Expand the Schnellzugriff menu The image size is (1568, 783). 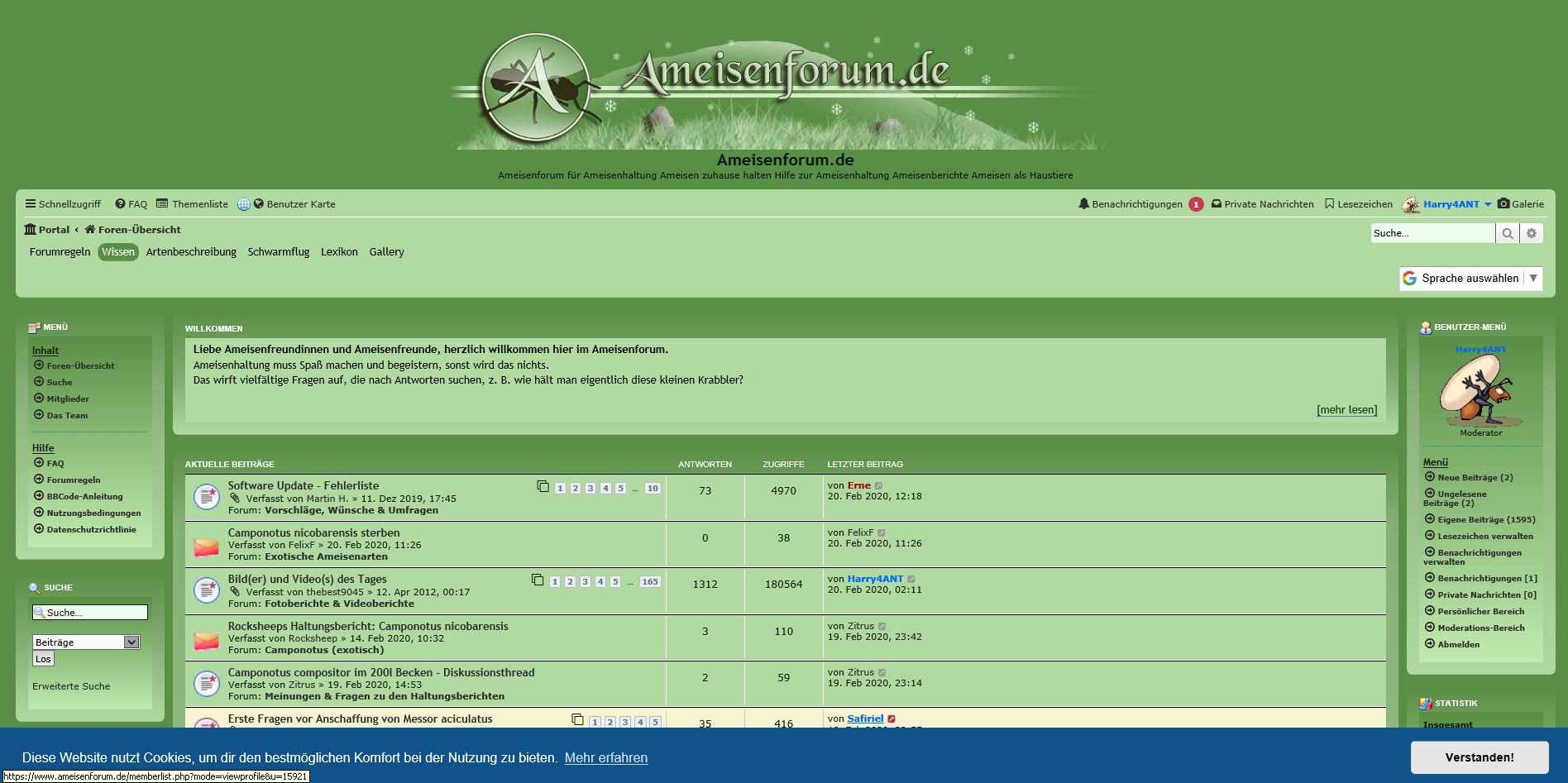click(x=63, y=204)
